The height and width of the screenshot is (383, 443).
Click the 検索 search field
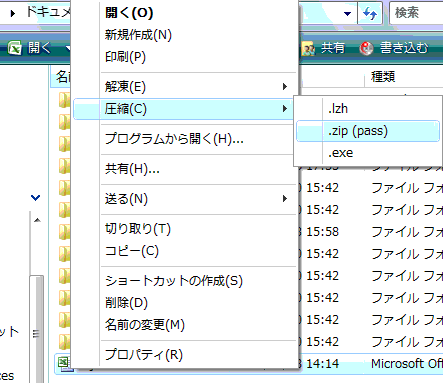pyautogui.click(x=416, y=13)
